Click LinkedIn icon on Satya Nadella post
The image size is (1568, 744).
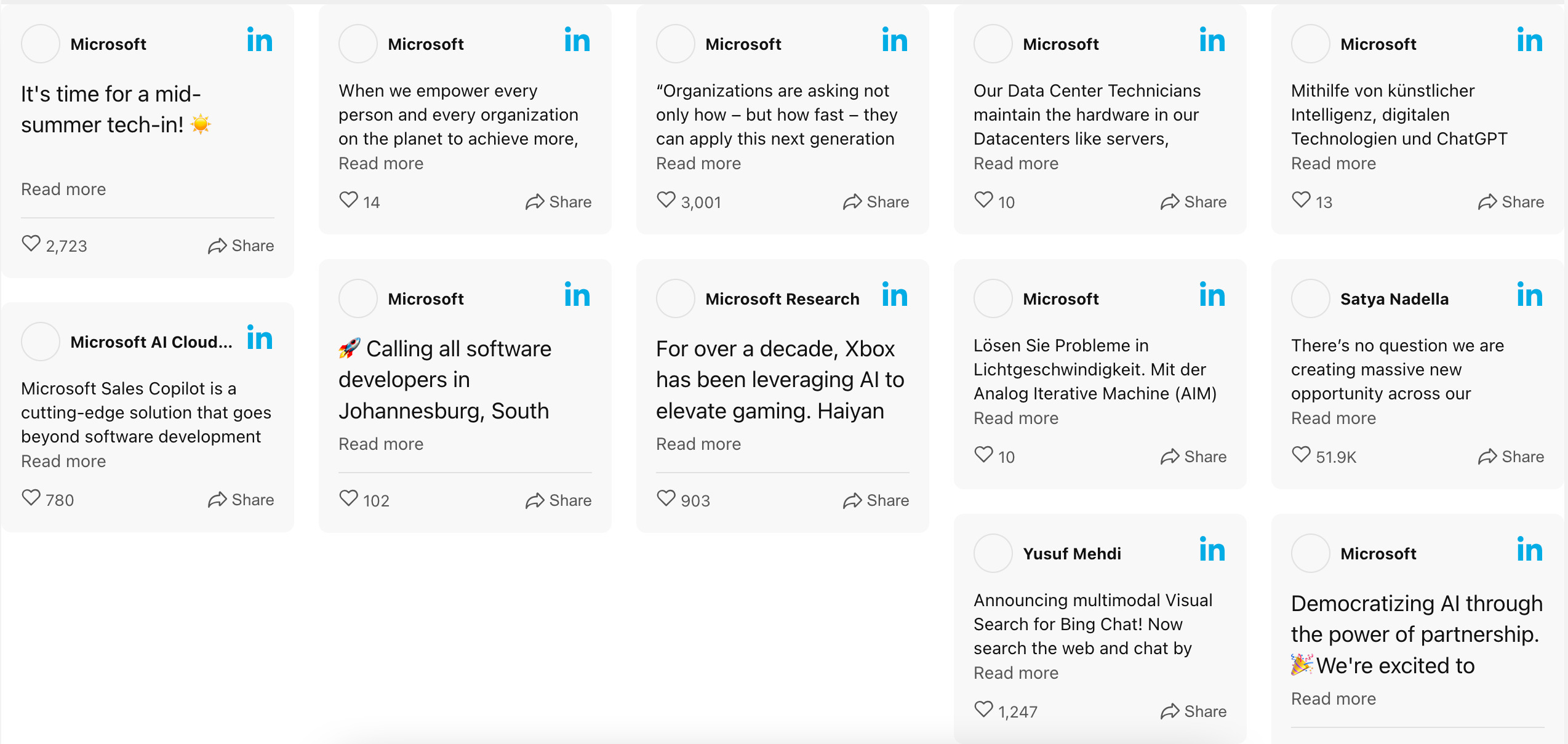pyautogui.click(x=1529, y=295)
